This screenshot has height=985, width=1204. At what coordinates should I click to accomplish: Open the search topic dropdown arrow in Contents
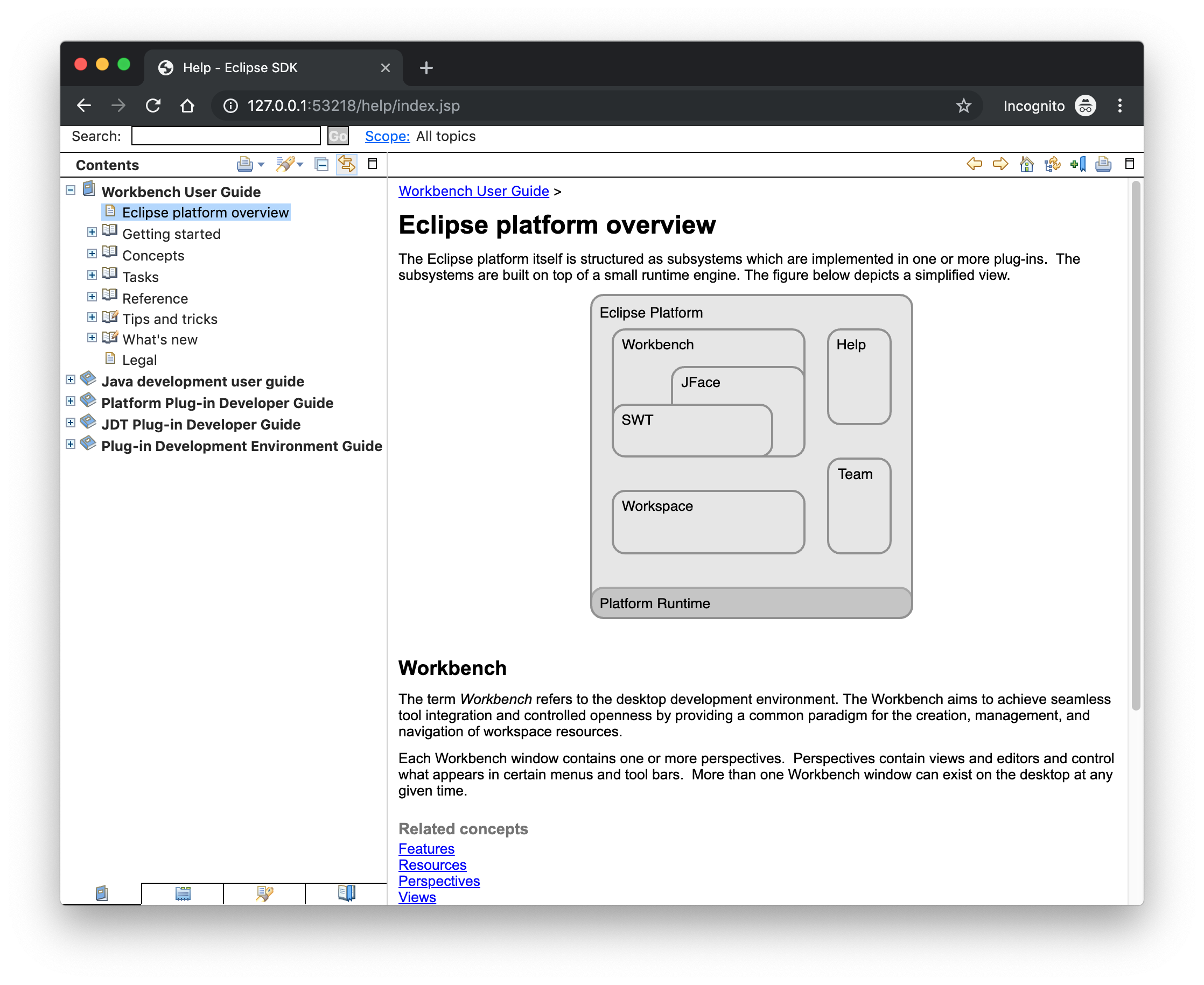pos(300,165)
